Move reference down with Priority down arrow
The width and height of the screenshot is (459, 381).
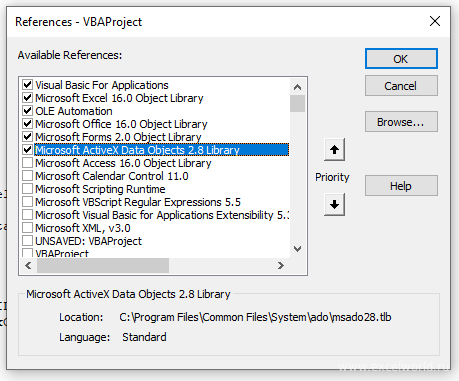coord(334,204)
